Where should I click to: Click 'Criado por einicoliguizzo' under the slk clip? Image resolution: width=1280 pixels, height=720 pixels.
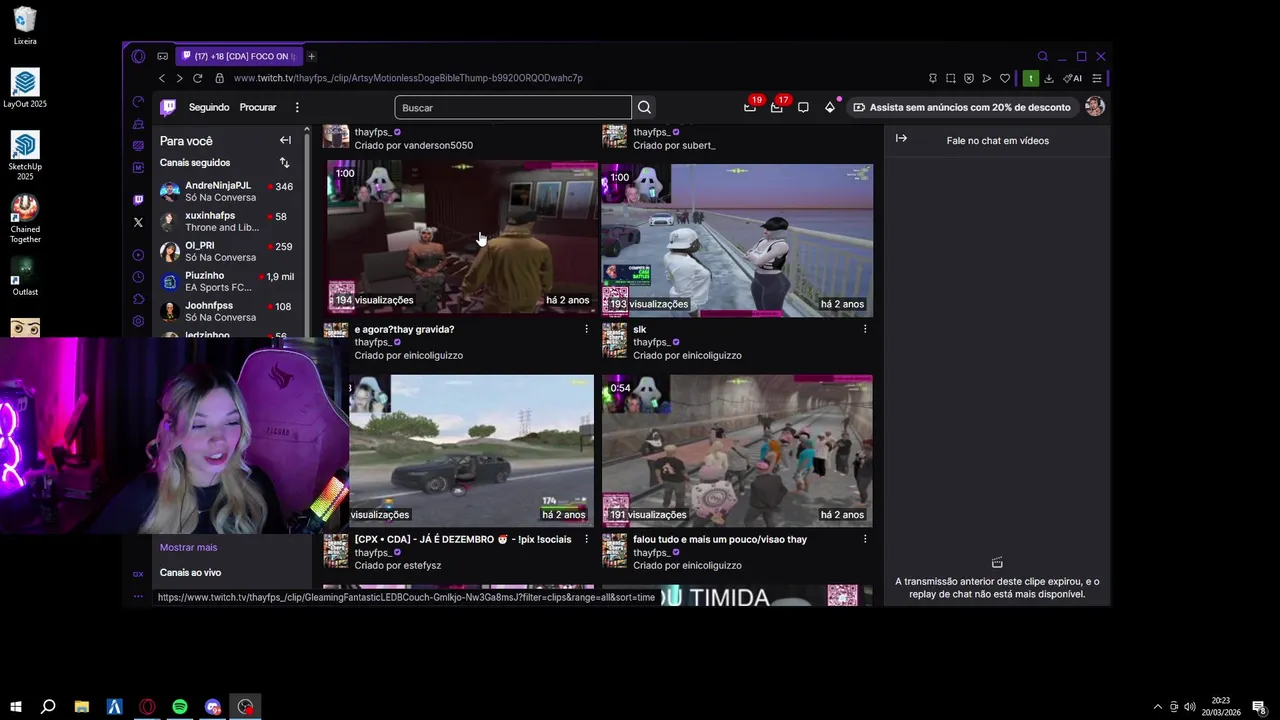tap(687, 355)
